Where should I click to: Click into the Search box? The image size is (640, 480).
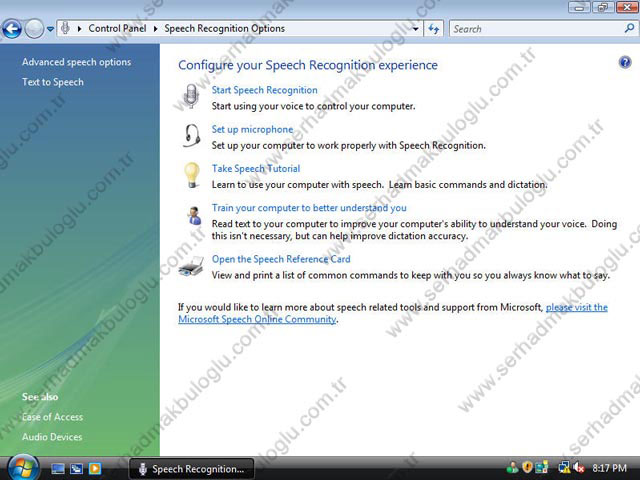(x=535, y=29)
